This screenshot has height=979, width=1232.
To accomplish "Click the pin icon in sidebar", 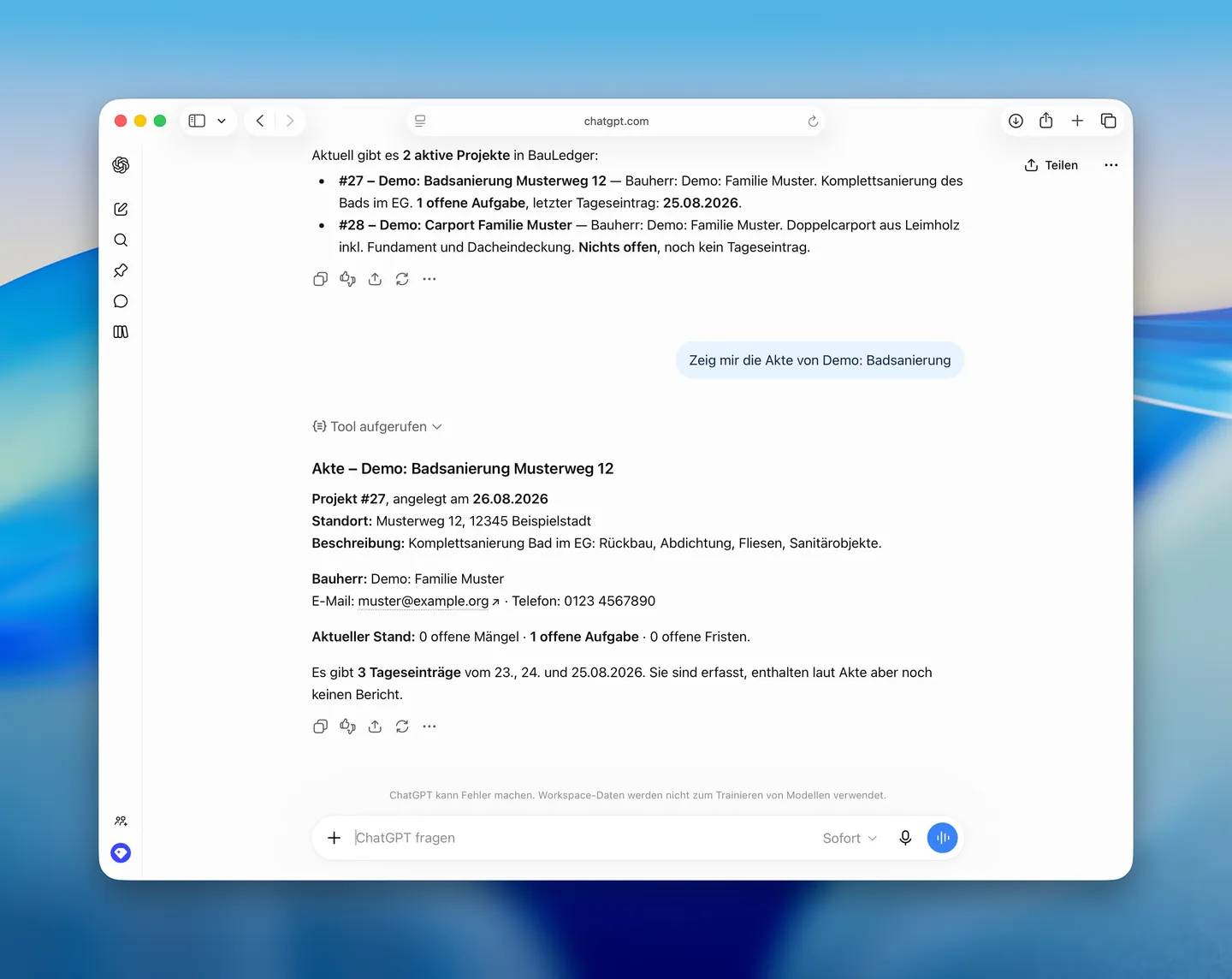I will [121, 270].
